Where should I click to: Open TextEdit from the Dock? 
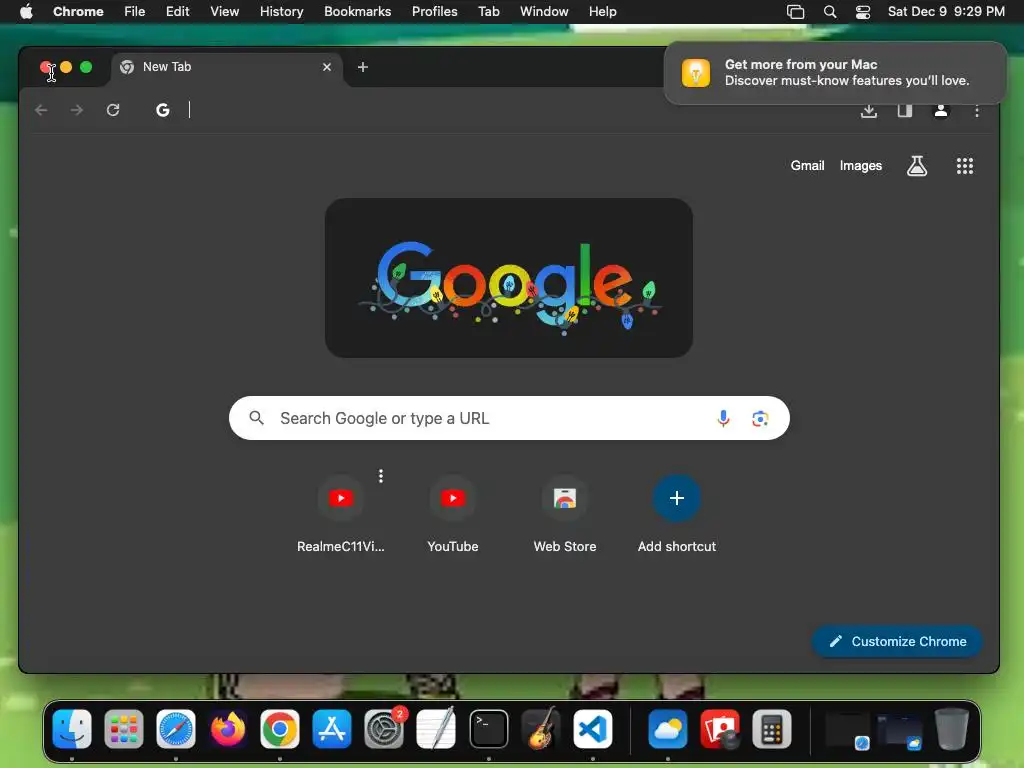pyautogui.click(x=436, y=729)
